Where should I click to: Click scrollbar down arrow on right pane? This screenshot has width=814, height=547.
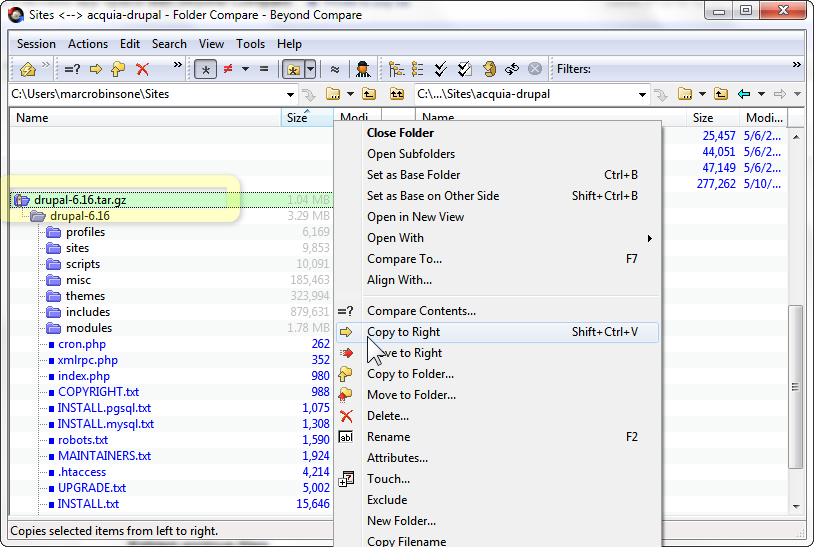coord(796,507)
